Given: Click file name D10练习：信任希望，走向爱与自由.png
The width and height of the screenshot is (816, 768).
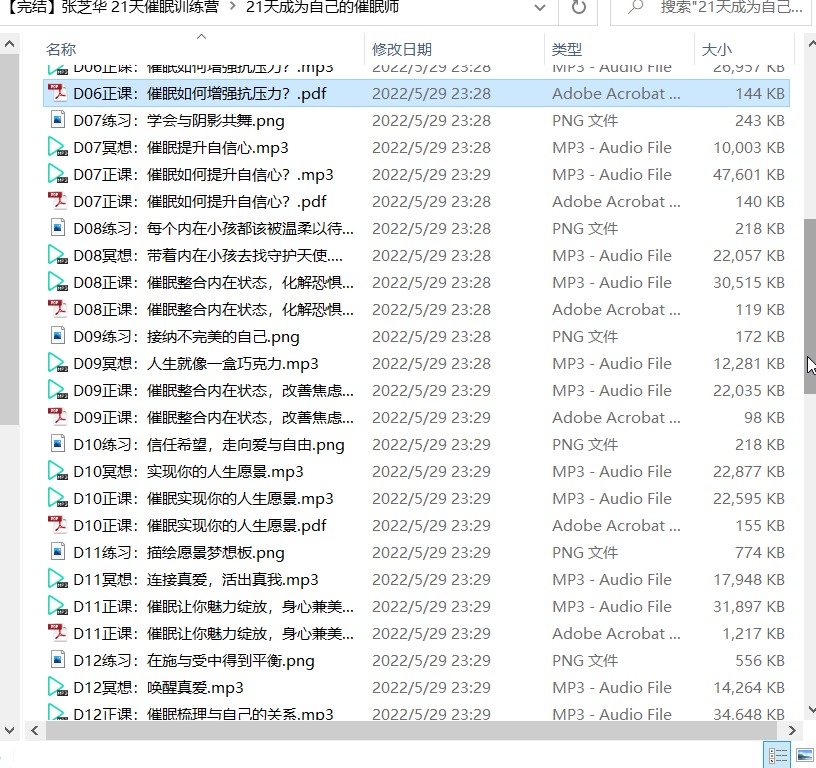Looking at the screenshot, I should click(x=209, y=445).
